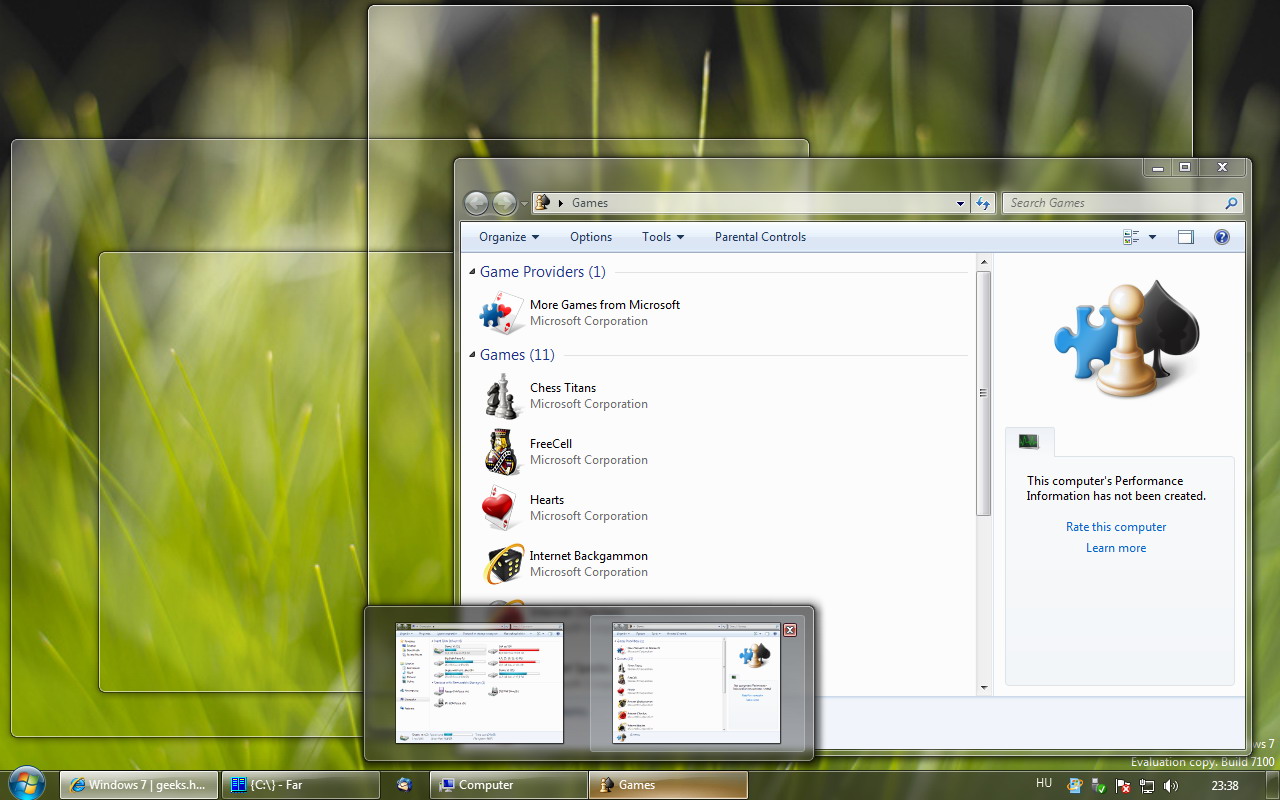
Task: Select the Internet Backgammon dice icon
Action: coord(501,564)
